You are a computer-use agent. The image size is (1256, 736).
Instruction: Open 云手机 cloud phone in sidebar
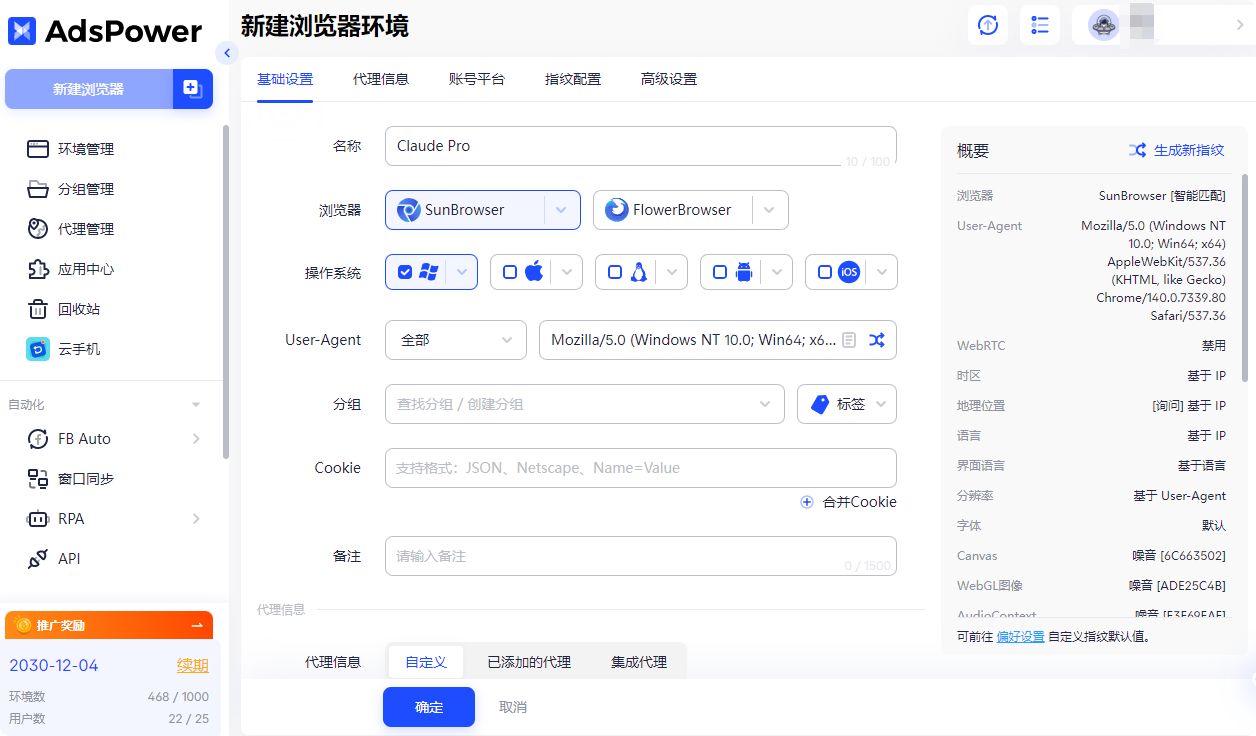coord(79,349)
